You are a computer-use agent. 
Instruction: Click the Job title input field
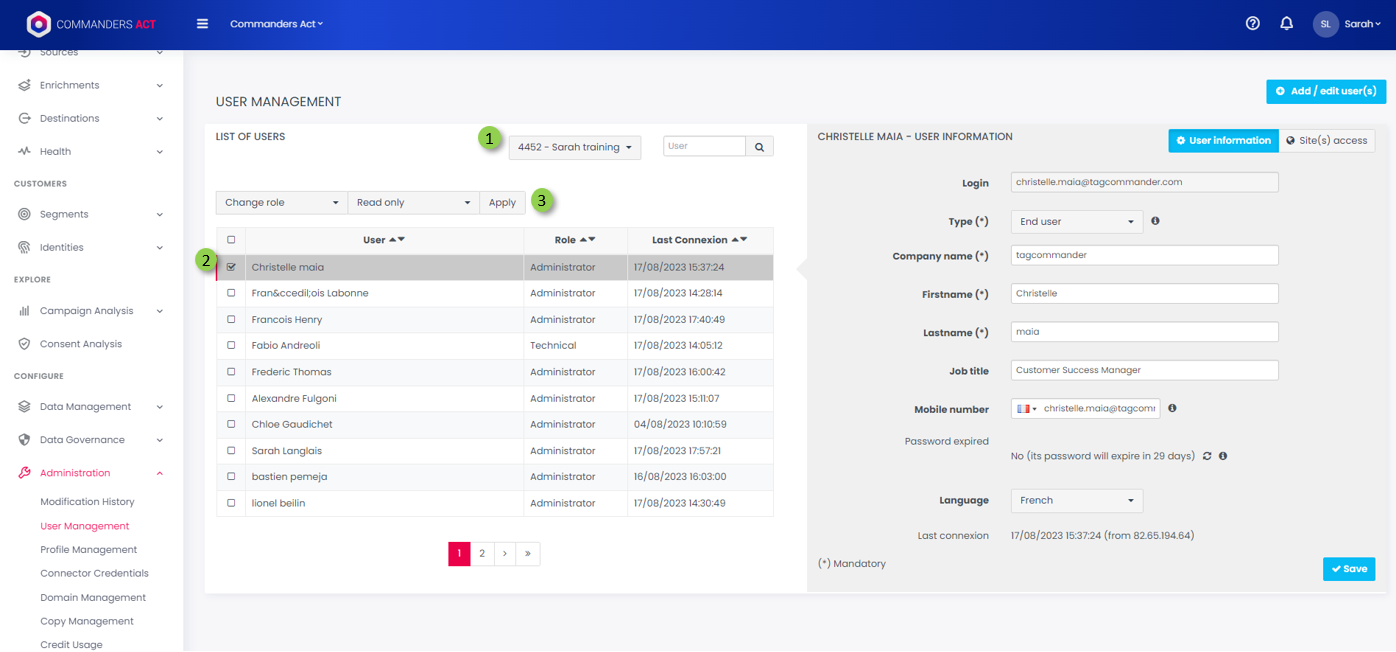click(1144, 370)
